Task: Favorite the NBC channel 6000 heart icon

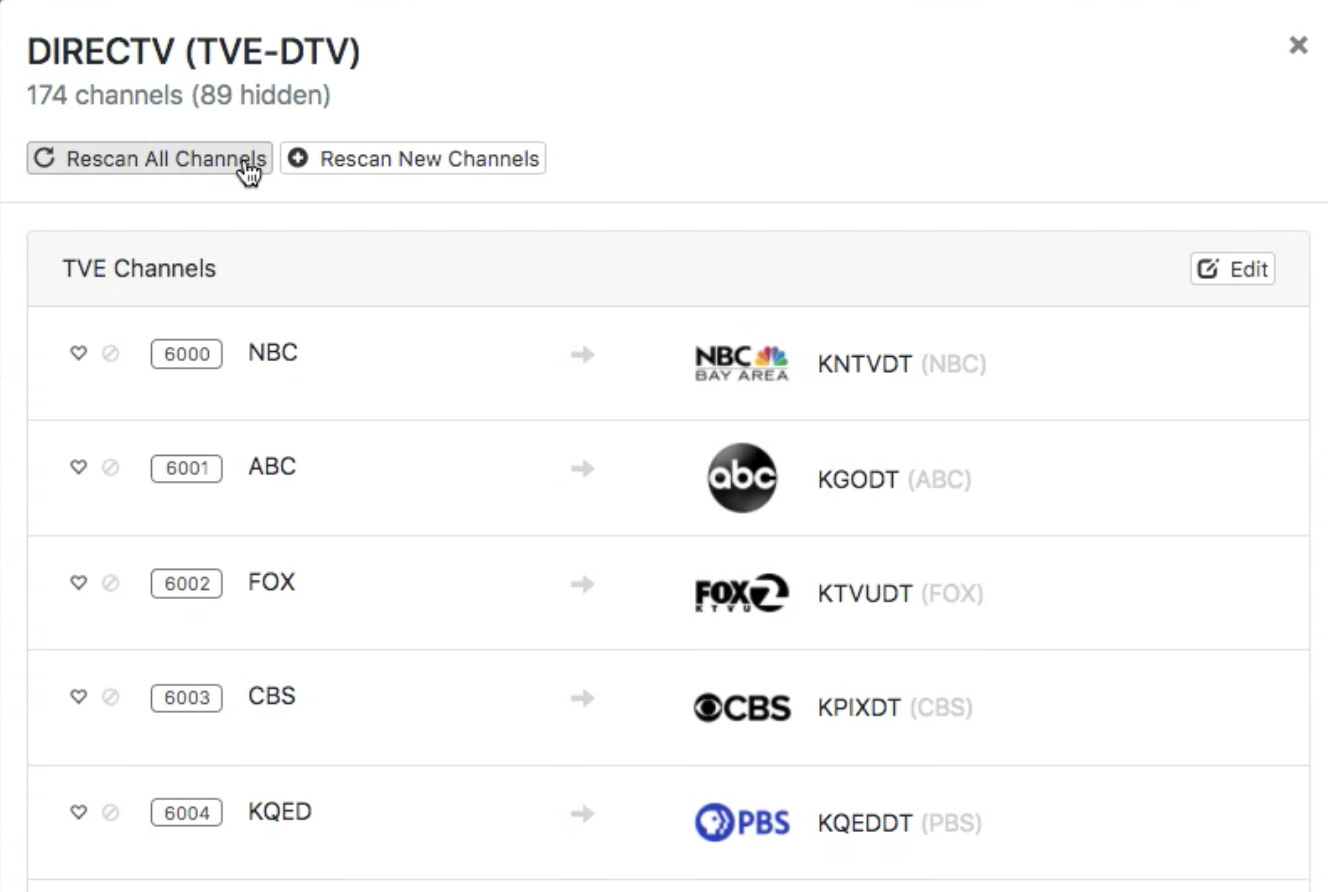Action: coord(77,354)
